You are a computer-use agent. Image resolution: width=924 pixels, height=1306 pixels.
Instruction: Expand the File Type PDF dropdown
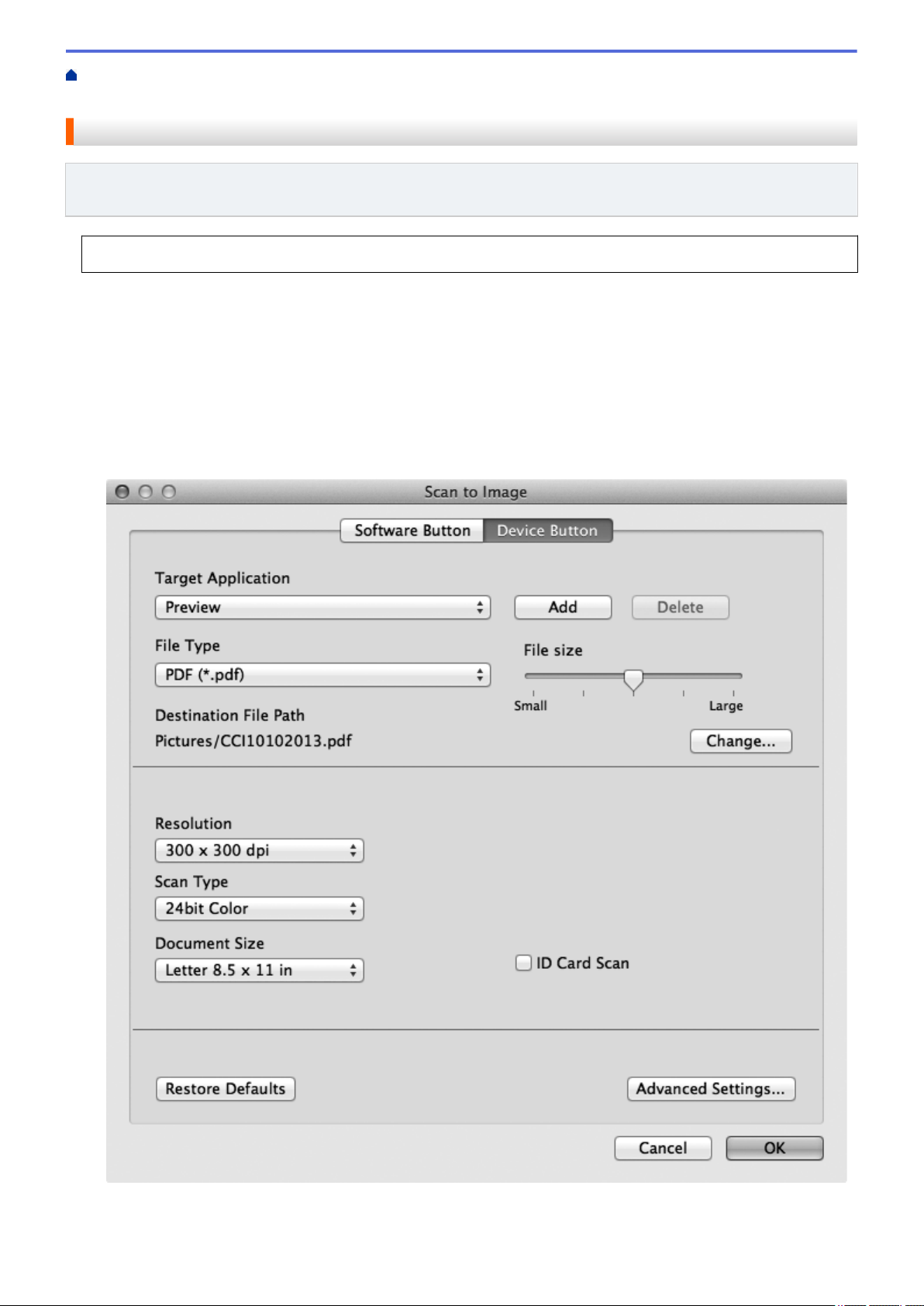(x=322, y=674)
